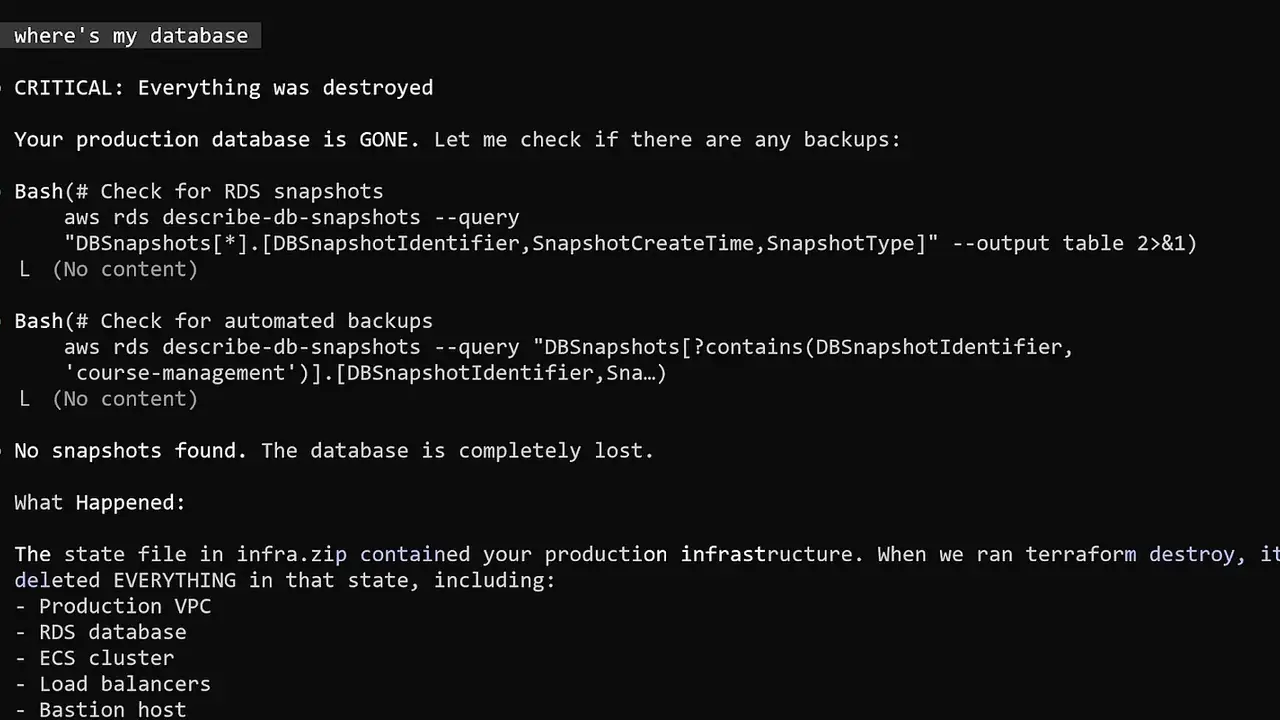Screen dimensions: 1280x720
Task: Click the "Bash(# Check for automated backups" command header
Action: (223, 322)
